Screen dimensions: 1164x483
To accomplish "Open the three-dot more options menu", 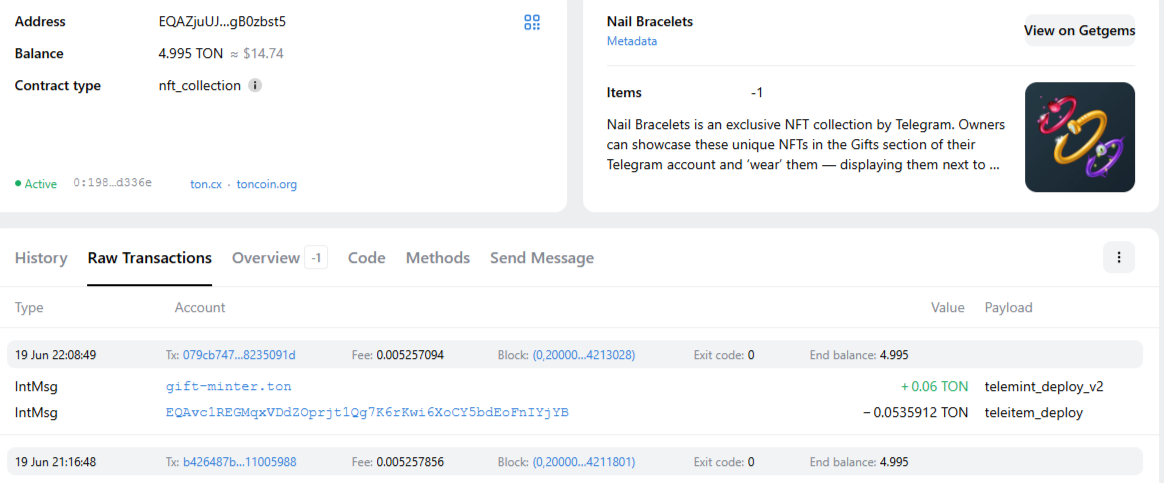I will point(1119,257).
